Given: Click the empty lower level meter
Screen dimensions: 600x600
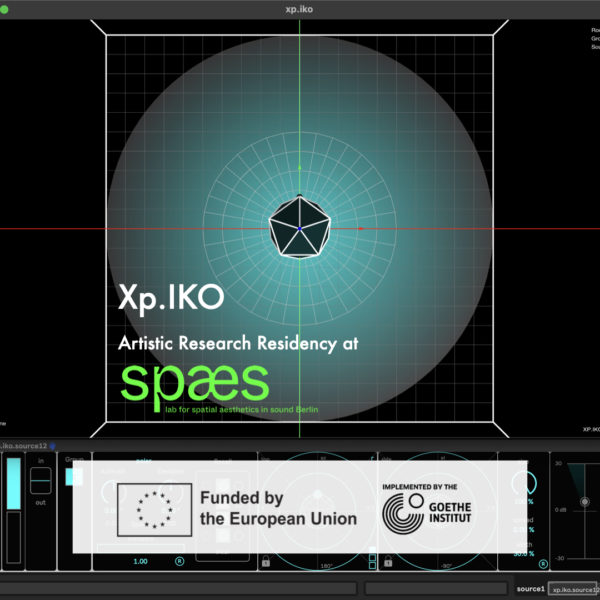Looking at the screenshot, I should (x=14, y=538).
